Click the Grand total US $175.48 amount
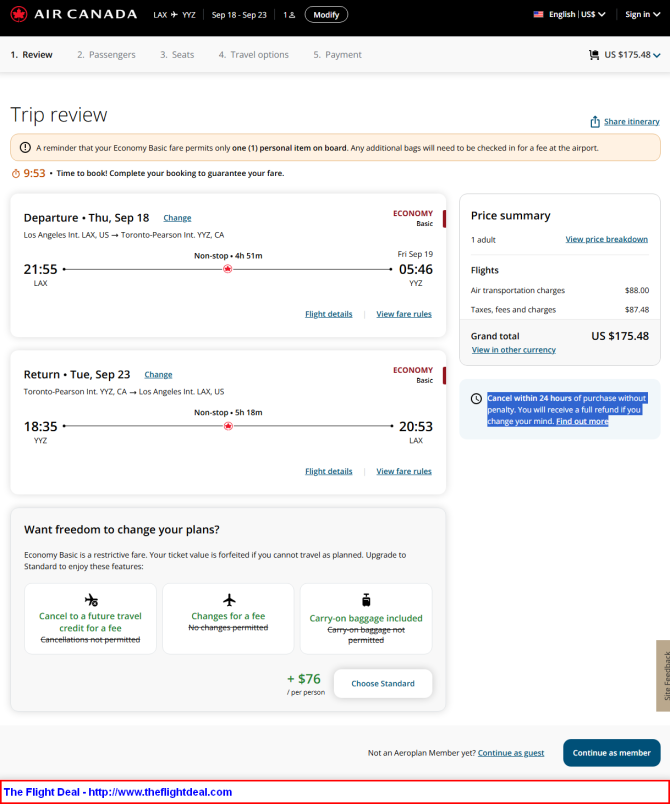 [620, 336]
